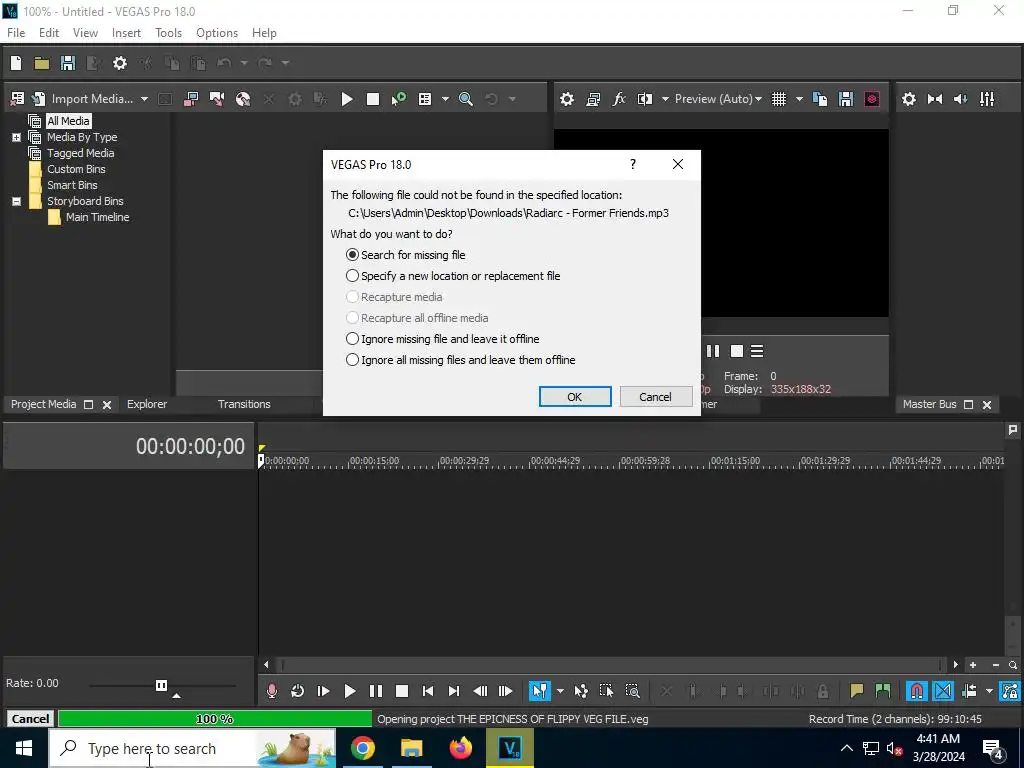Click the media search magnifier icon
Image resolution: width=1024 pixels, height=768 pixels.
point(466,99)
